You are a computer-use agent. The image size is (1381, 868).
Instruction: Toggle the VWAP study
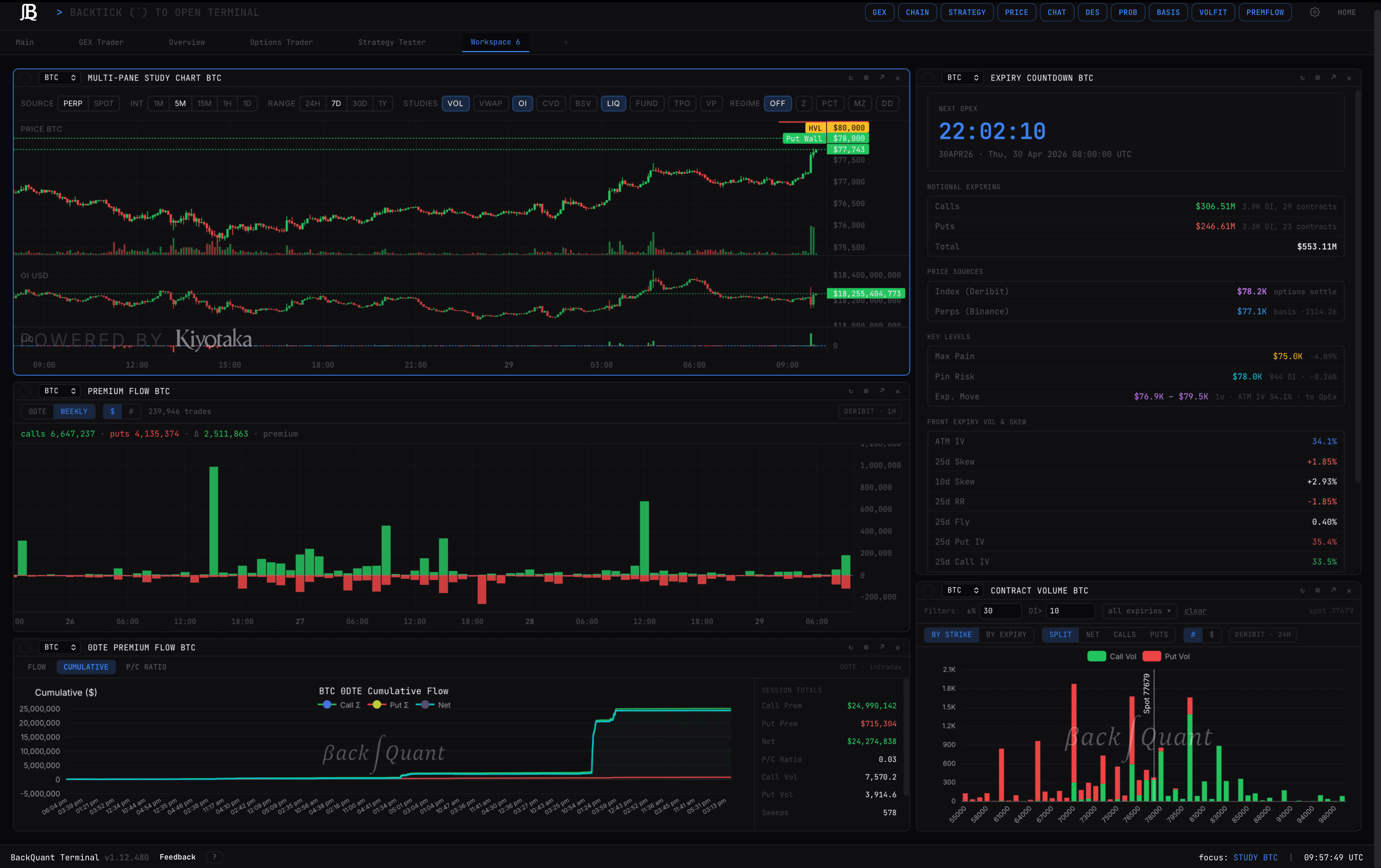click(x=490, y=104)
